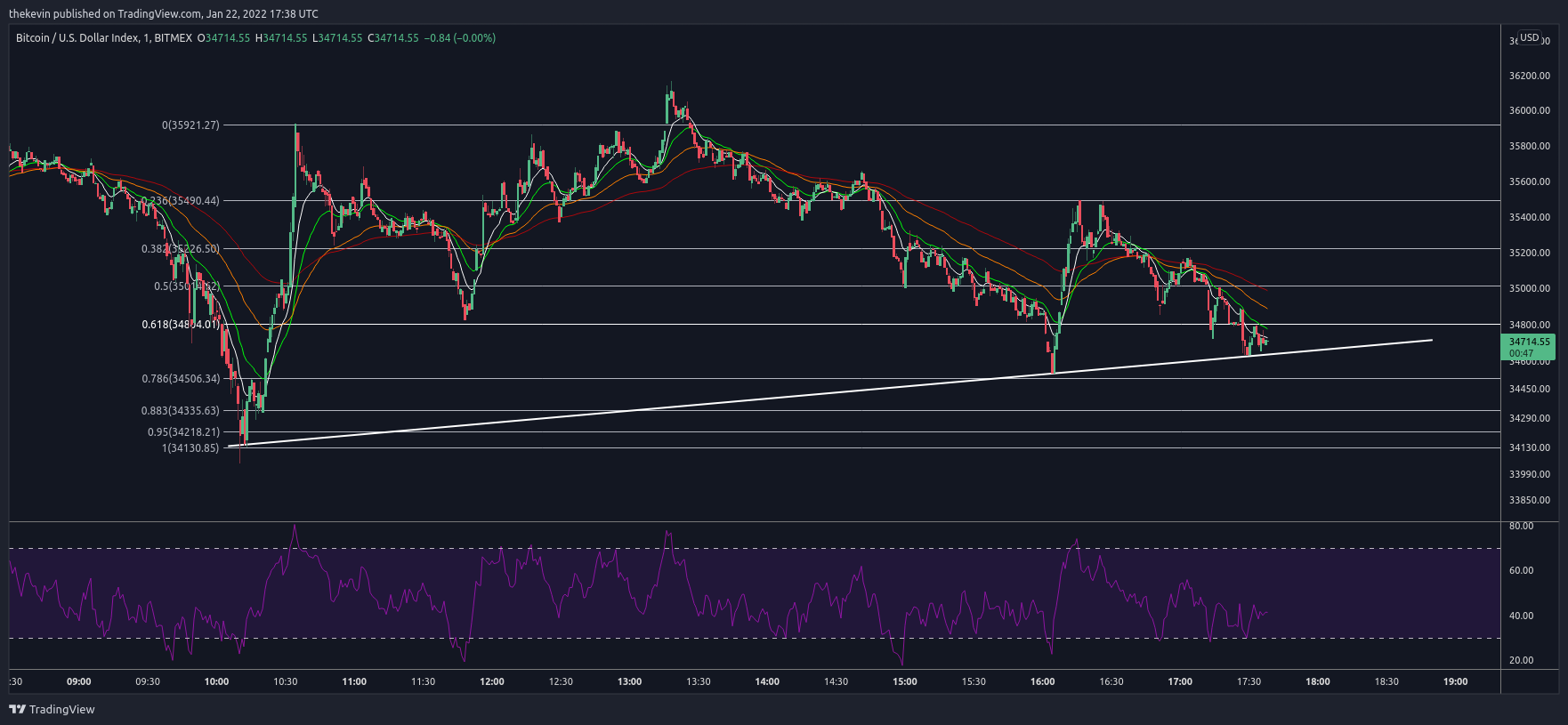The width and height of the screenshot is (1568, 725).
Task: Select the 0.883(34335.63) Fibonacci label
Action: 181,411
